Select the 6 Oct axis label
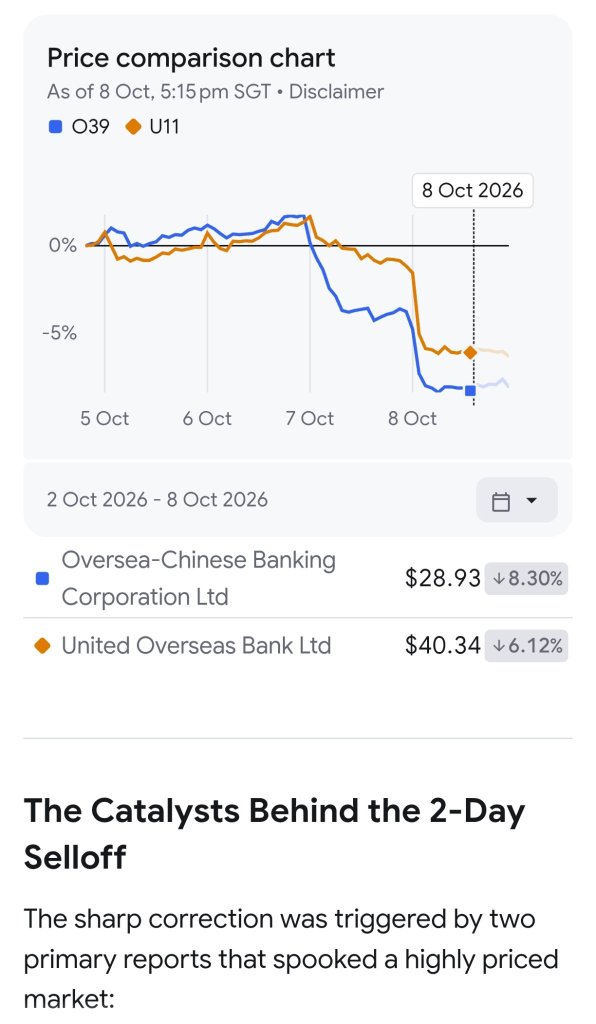 [207, 419]
